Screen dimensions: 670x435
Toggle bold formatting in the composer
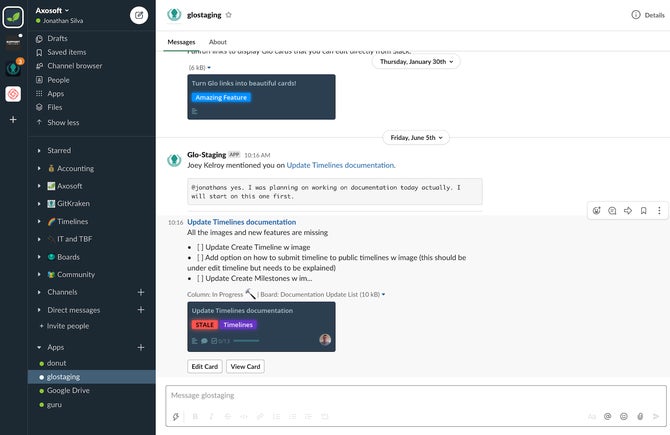tap(195, 417)
